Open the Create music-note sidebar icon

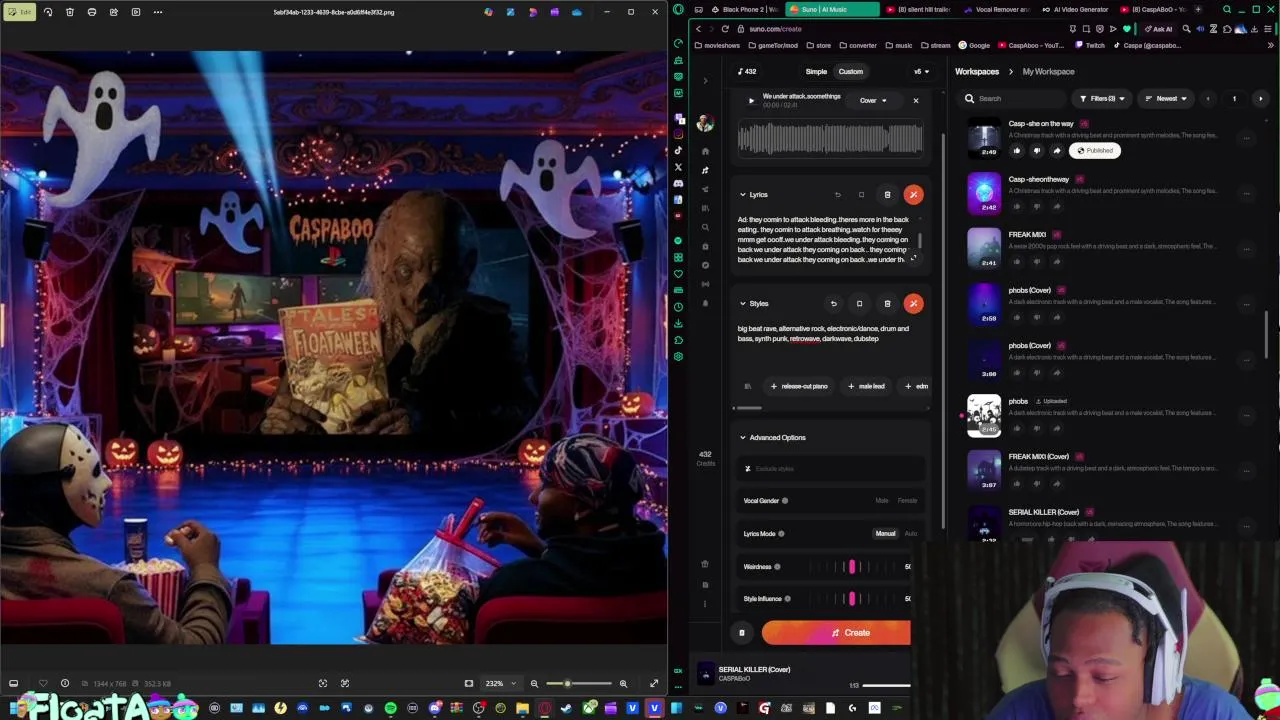coord(705,170)
